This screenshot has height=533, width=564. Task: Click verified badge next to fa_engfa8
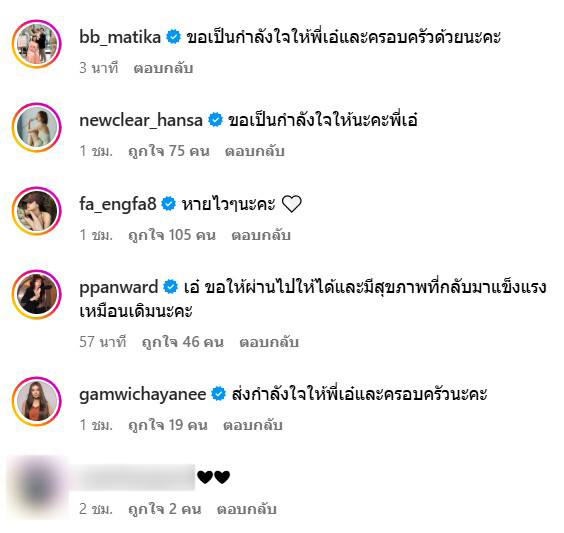(168, 204)
